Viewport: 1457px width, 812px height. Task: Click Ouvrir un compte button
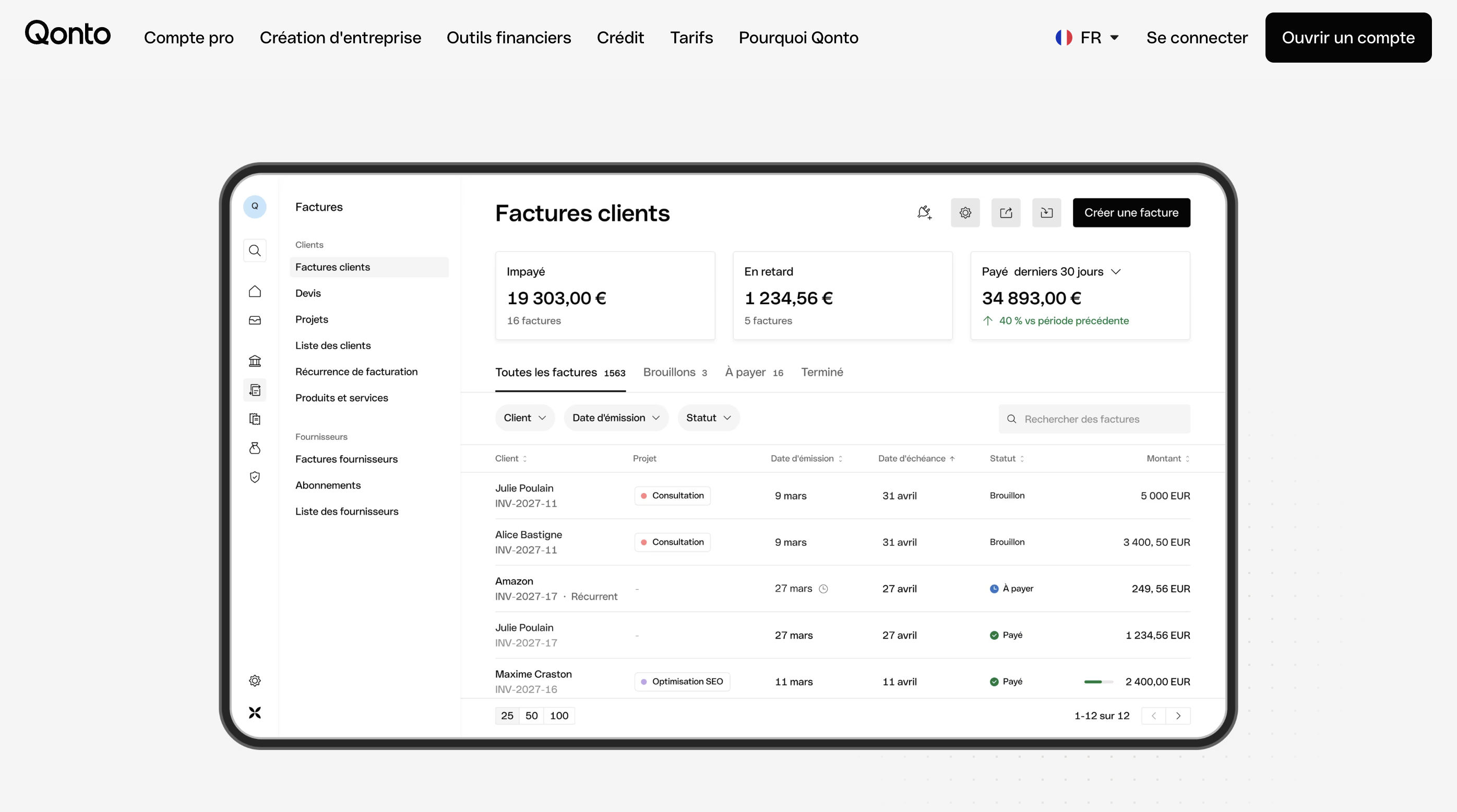(x=1348, y=38)
